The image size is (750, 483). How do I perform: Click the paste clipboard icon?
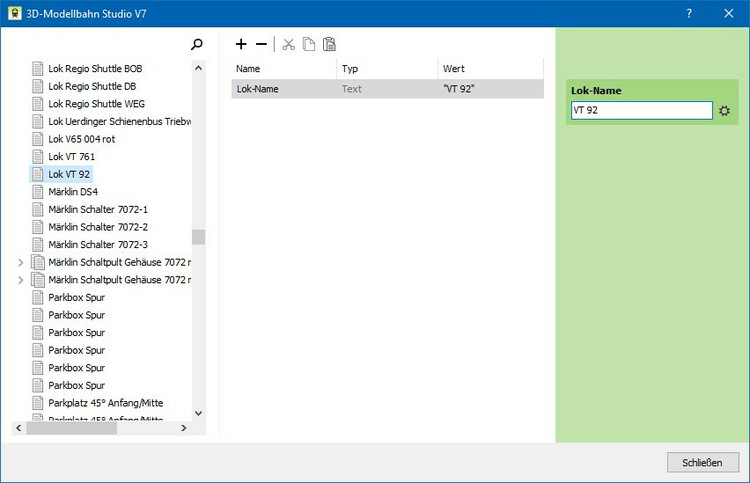coord(329,44)
